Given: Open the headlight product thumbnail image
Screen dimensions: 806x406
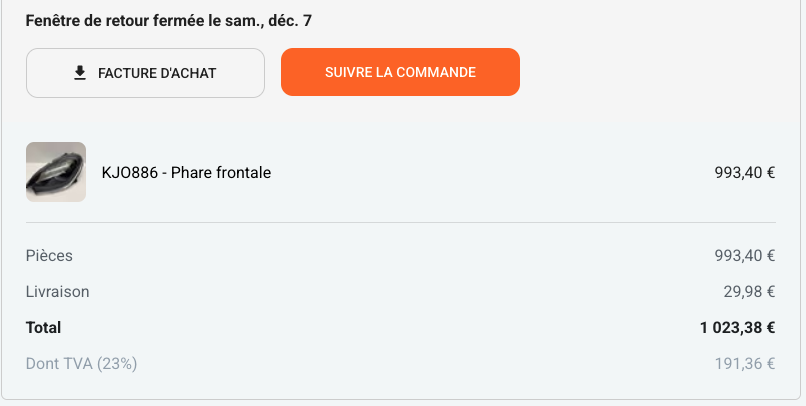Looking at the screenshot, I should pyautogui.click(x=56, y=172).
